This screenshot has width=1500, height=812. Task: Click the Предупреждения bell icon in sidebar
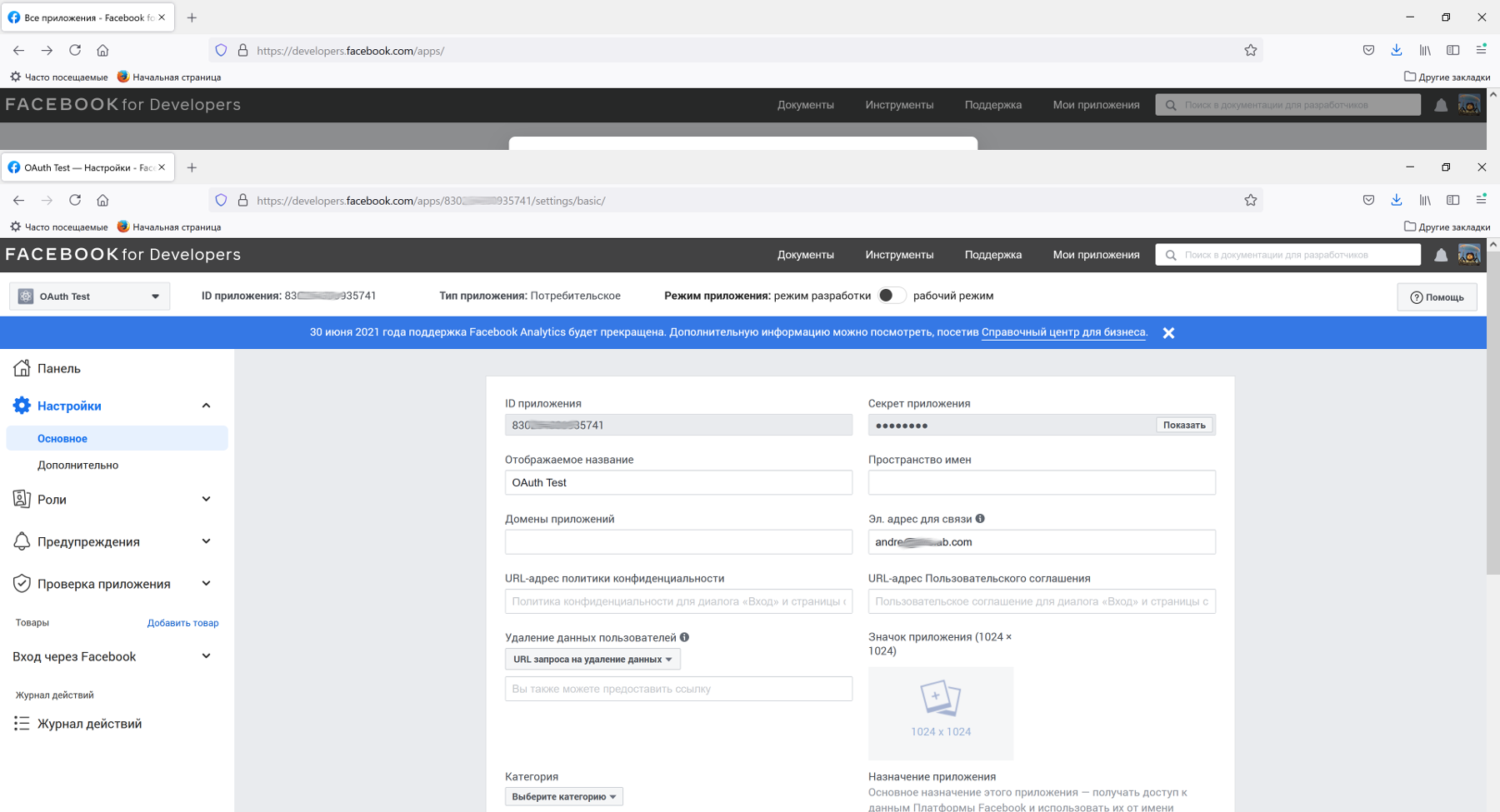tap(22, 541)
